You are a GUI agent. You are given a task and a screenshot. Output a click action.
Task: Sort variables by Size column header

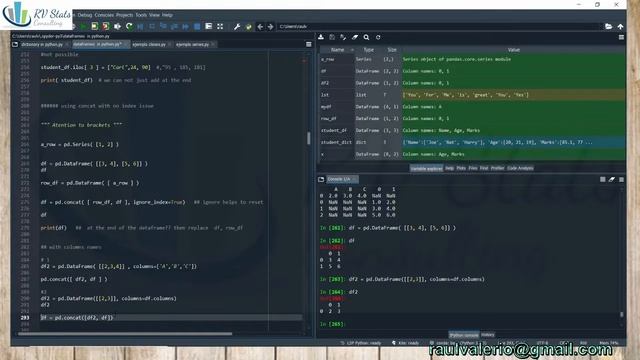(x=392, y=50)
